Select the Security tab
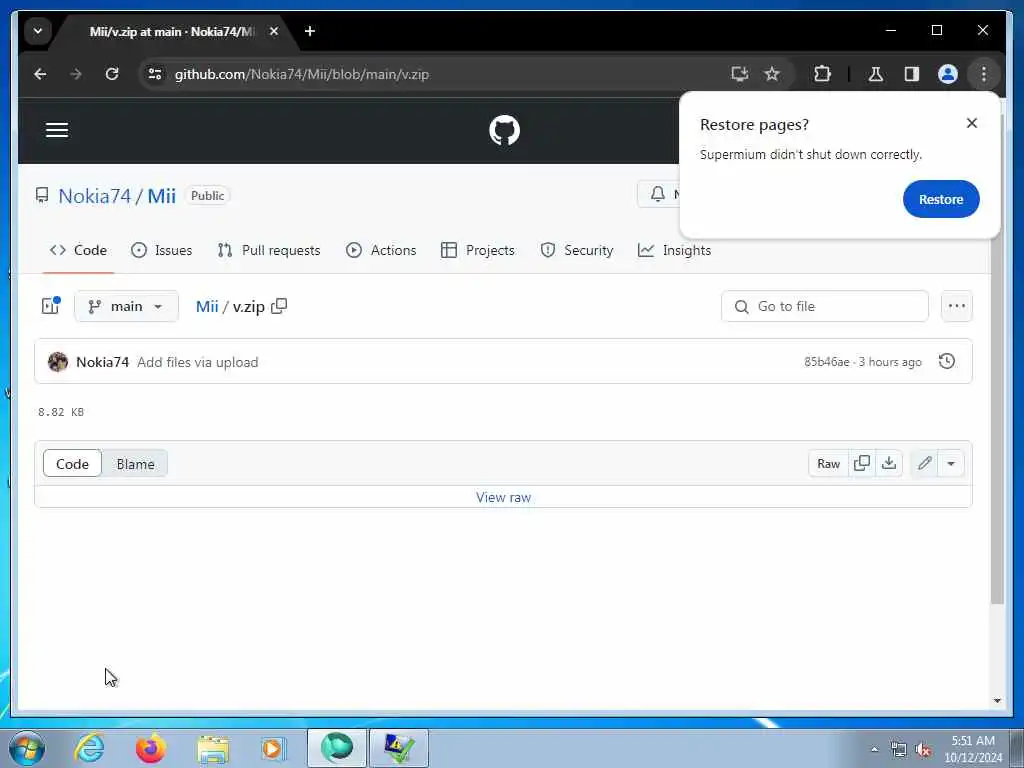This screenshot has height=768, width=1024. pyautogui.click(x=577, y=250)
